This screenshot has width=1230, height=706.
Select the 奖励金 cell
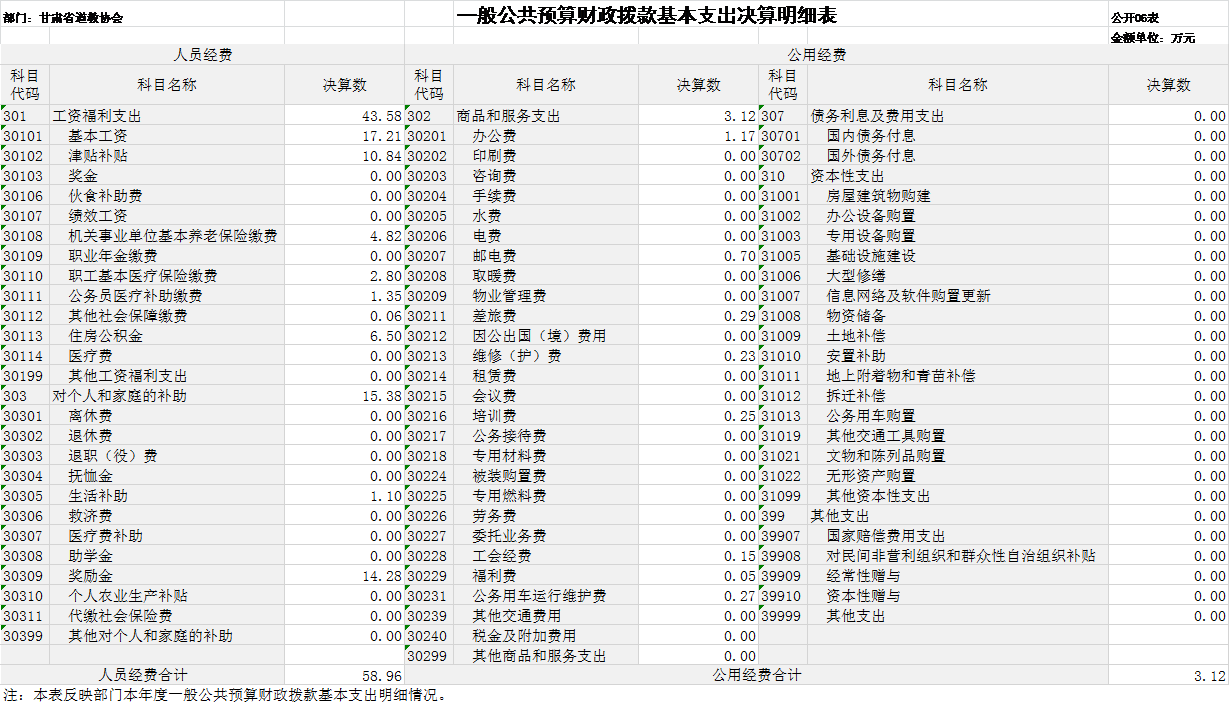[167, 576]
